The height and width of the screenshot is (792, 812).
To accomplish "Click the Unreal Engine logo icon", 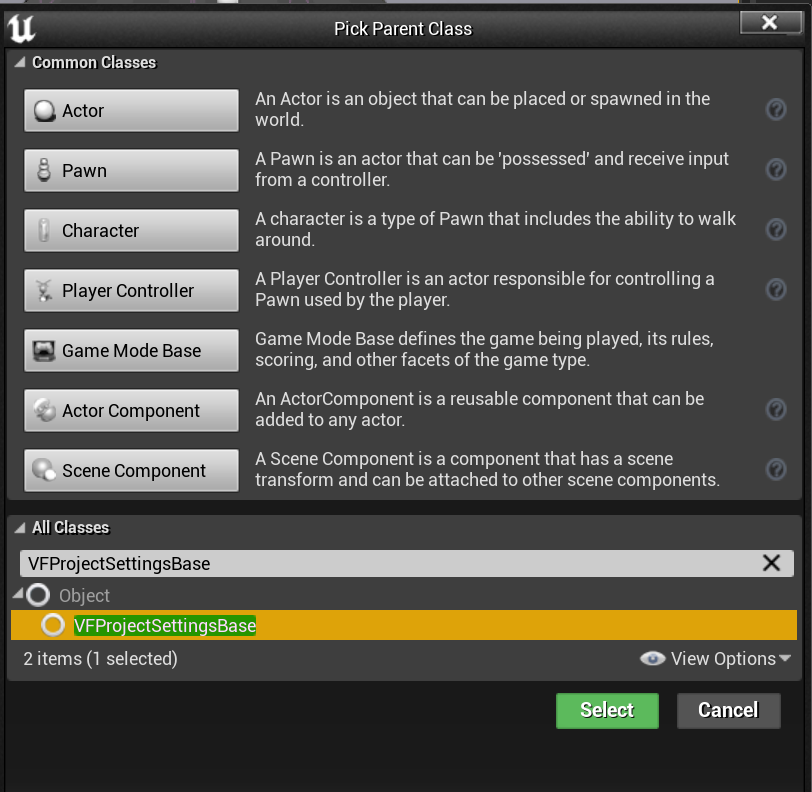I will (x=21, y=29).
